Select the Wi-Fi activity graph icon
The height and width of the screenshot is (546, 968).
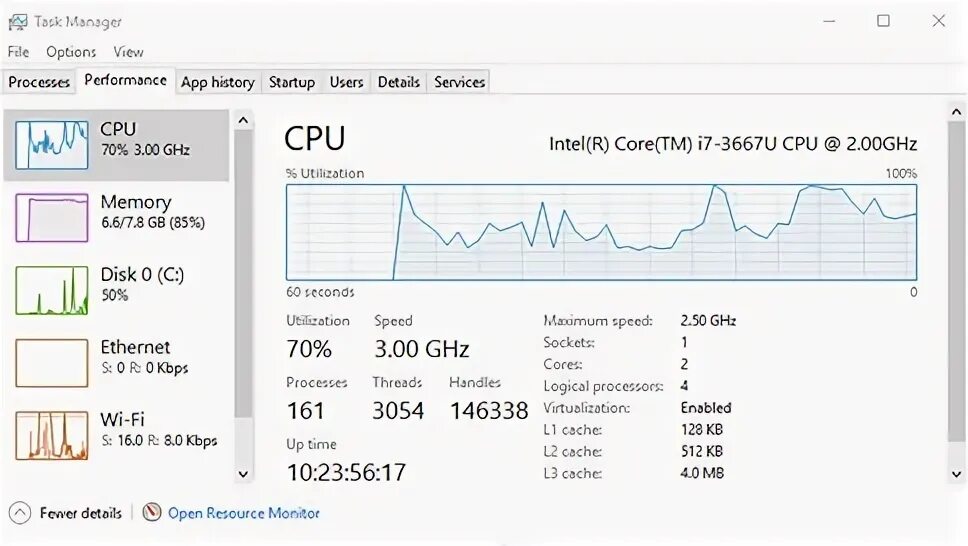click(x=51, y=435)
